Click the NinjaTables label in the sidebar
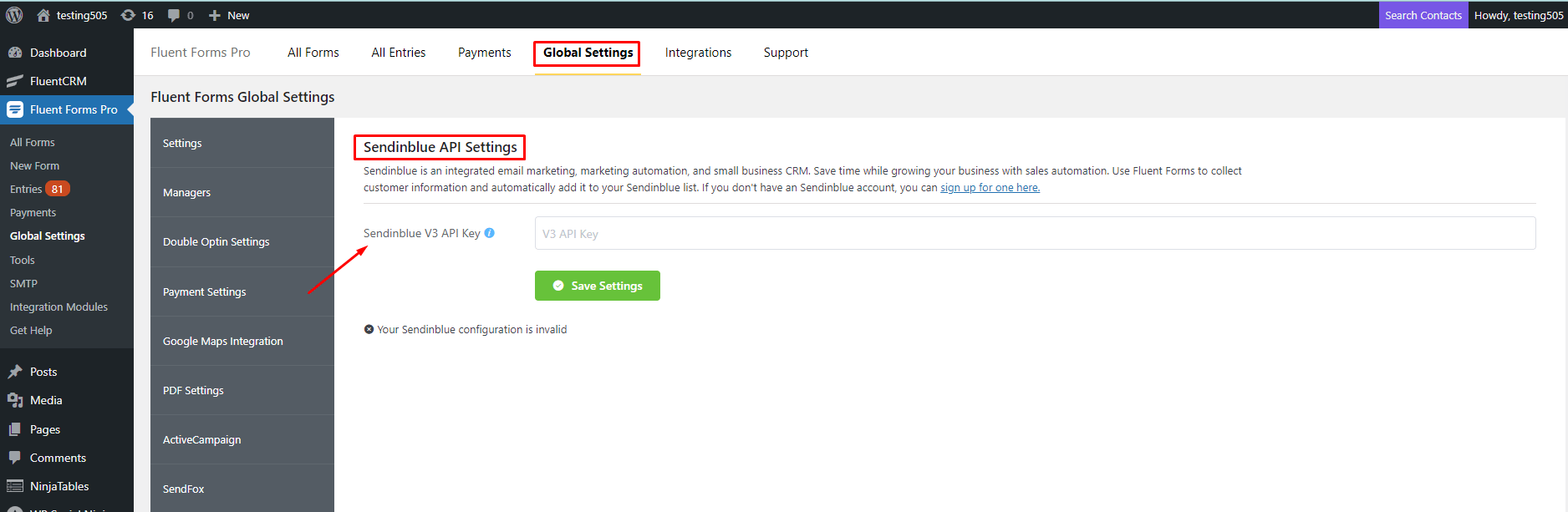The width and height of the screenshot is (1568, 512). click(59, 486)
